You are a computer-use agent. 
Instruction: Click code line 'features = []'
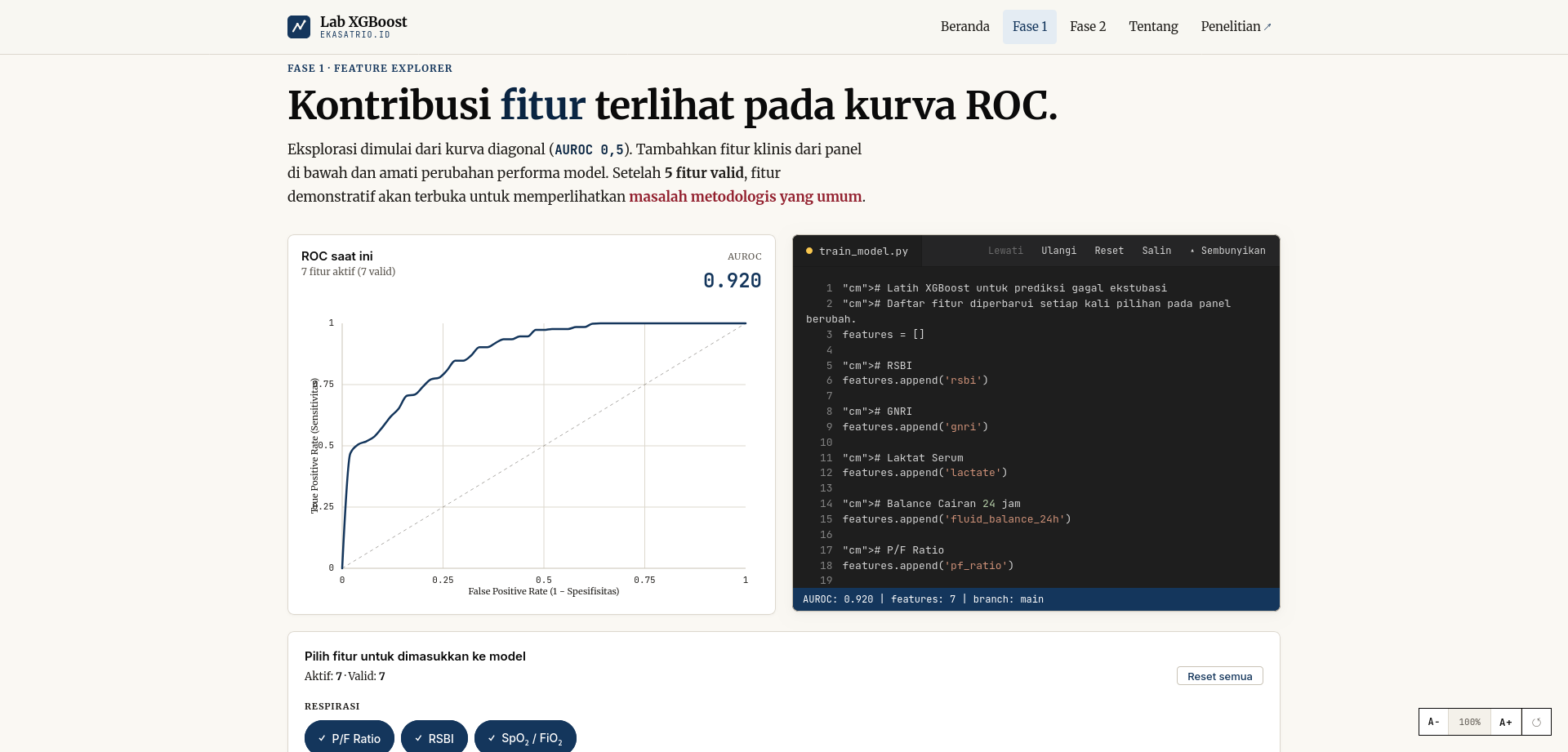[884, 335]
